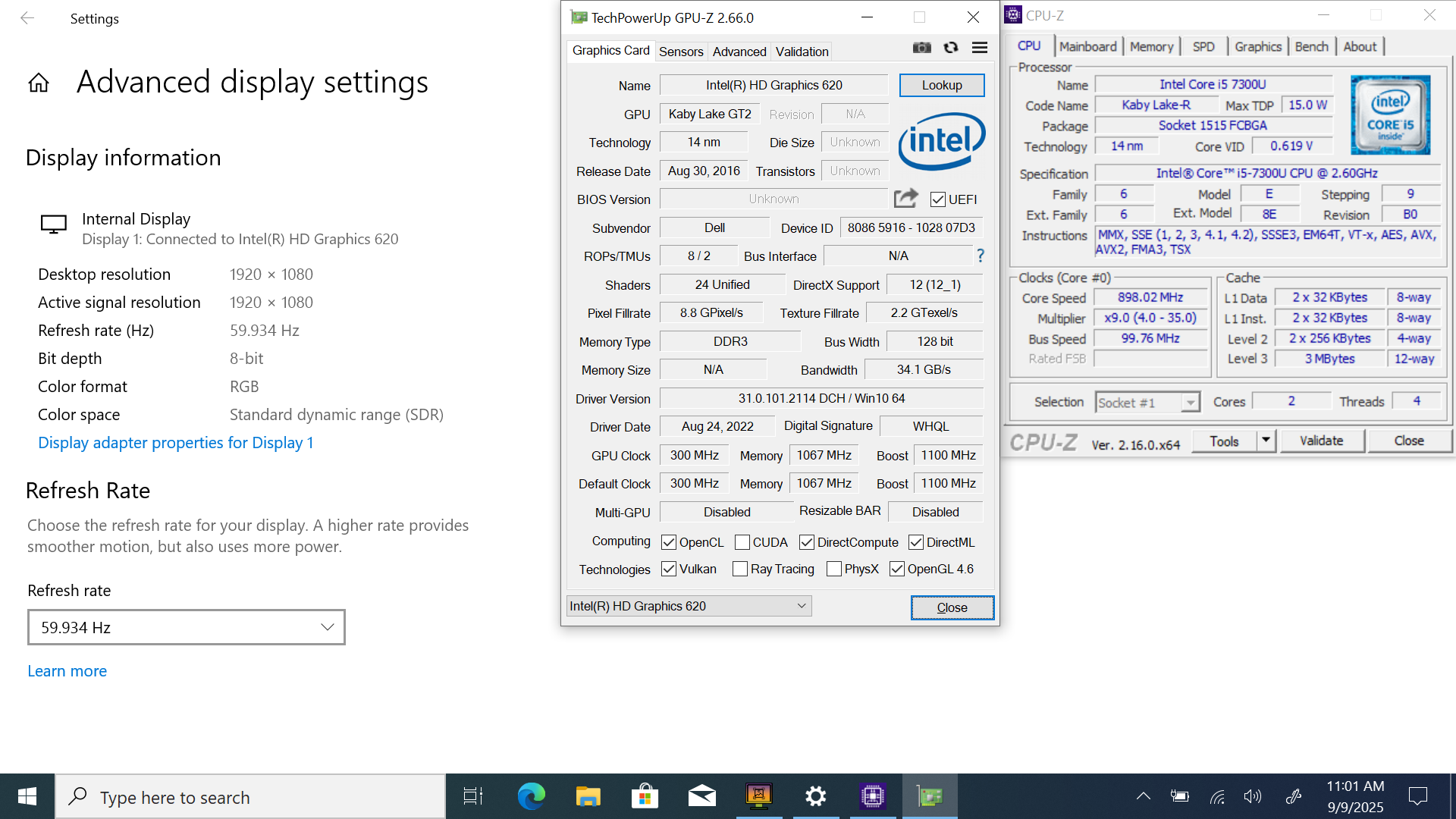Expand the CPU-Z Tools dropdown arrow
The image size is (1456, 819).
(x=1266, y=441)
